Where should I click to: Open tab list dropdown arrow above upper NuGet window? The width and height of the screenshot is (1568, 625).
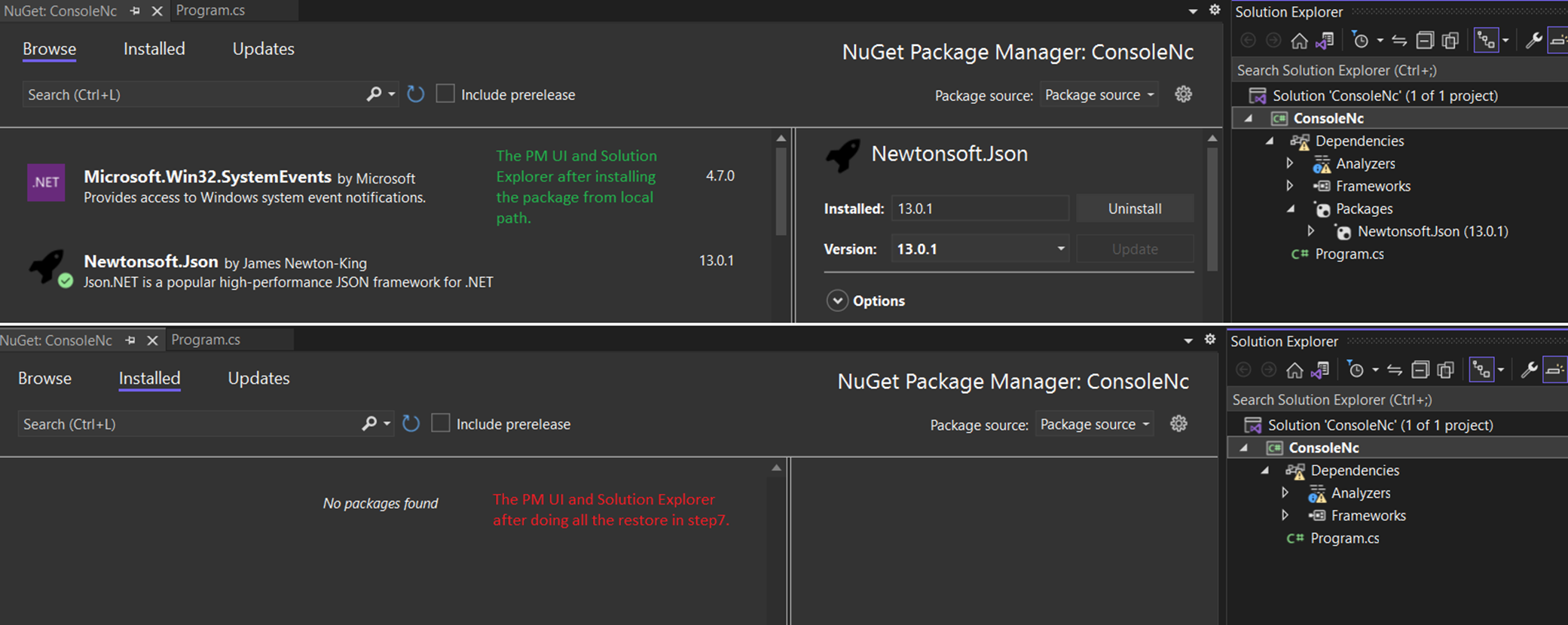coord(1193,11)
